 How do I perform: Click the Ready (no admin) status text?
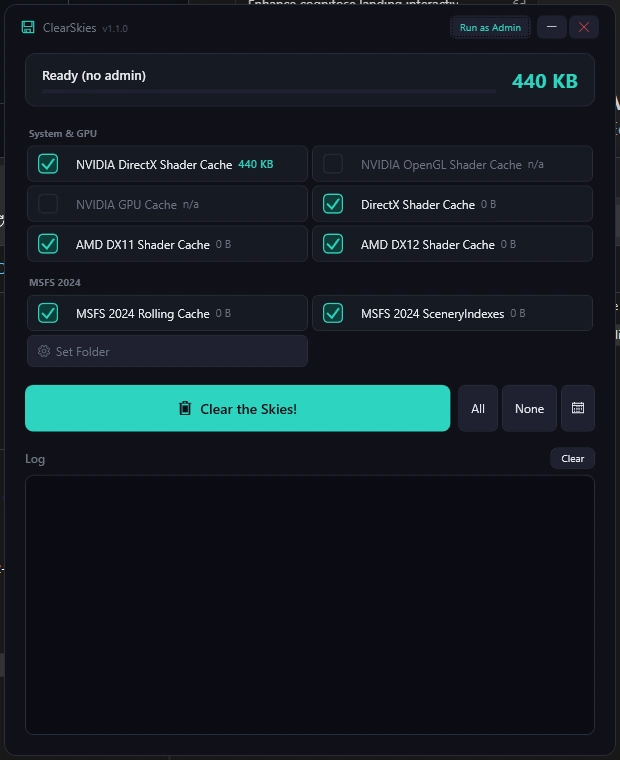(94, 76)
